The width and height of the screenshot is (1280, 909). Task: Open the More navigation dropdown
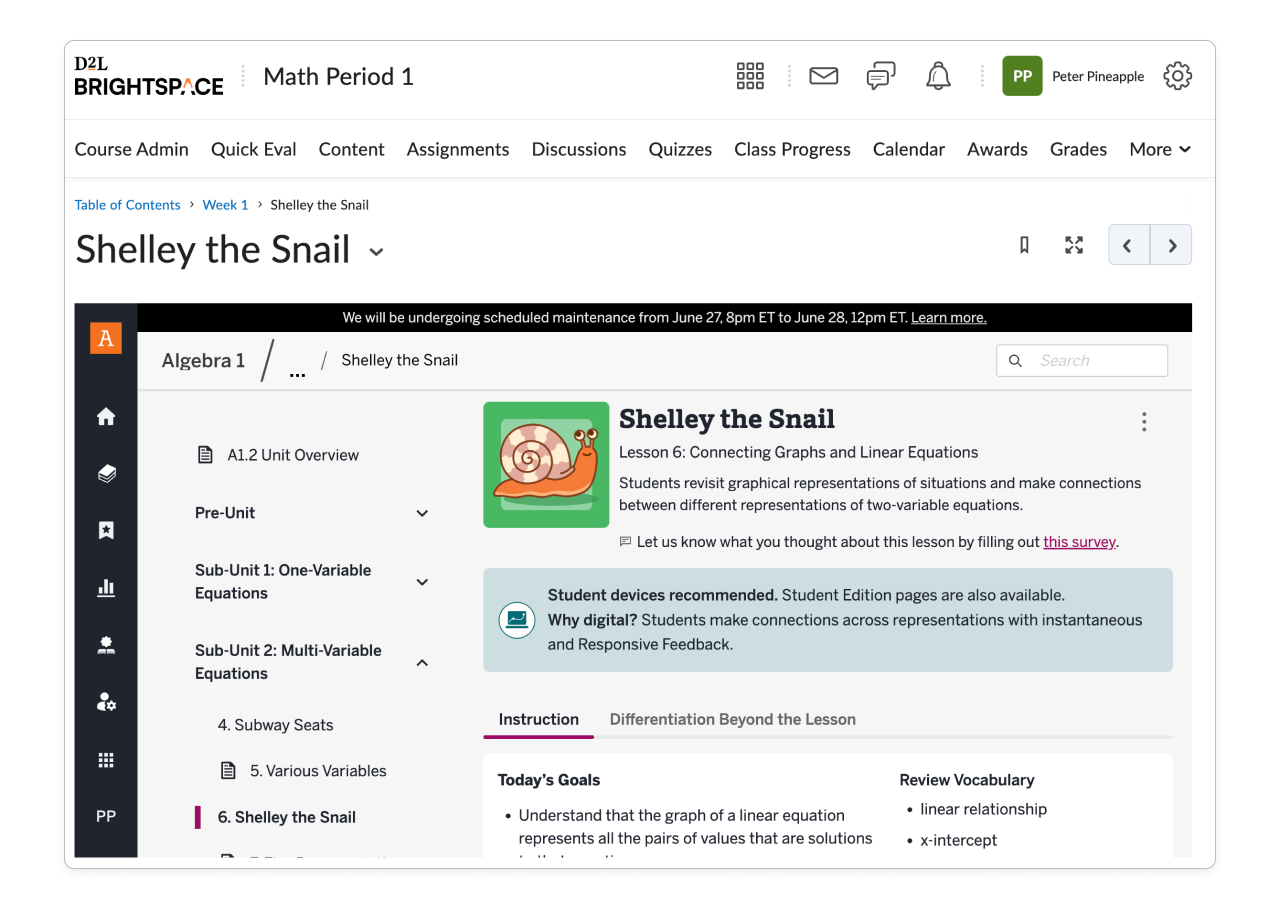pos(1160,149)
